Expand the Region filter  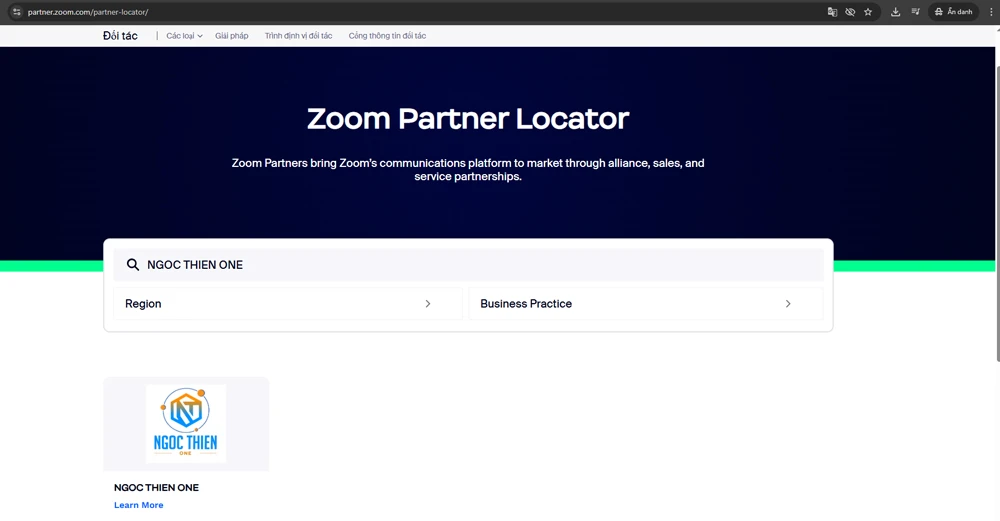(288, 304)
